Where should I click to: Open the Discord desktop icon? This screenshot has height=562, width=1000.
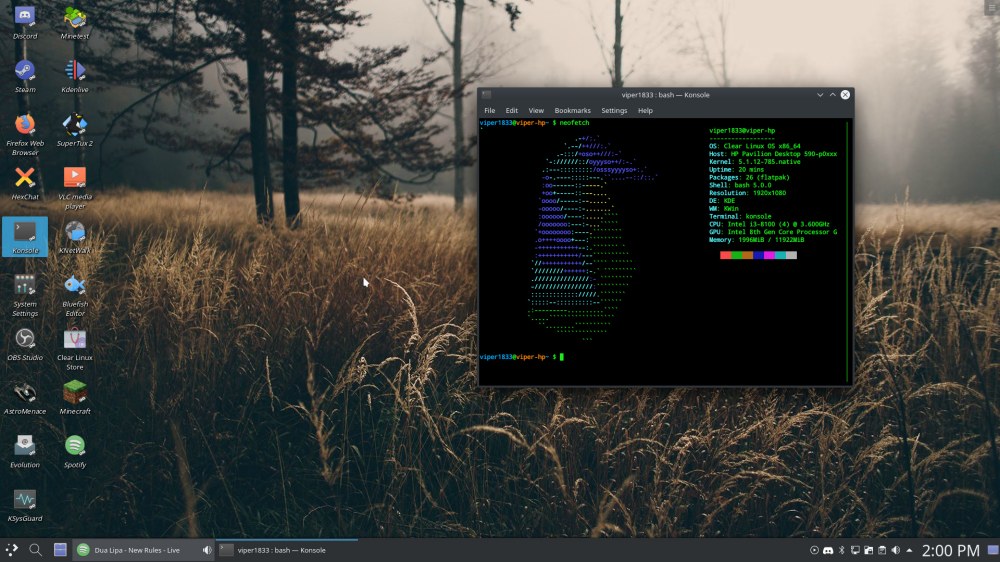pyautogui.click(x=25, y=22)
